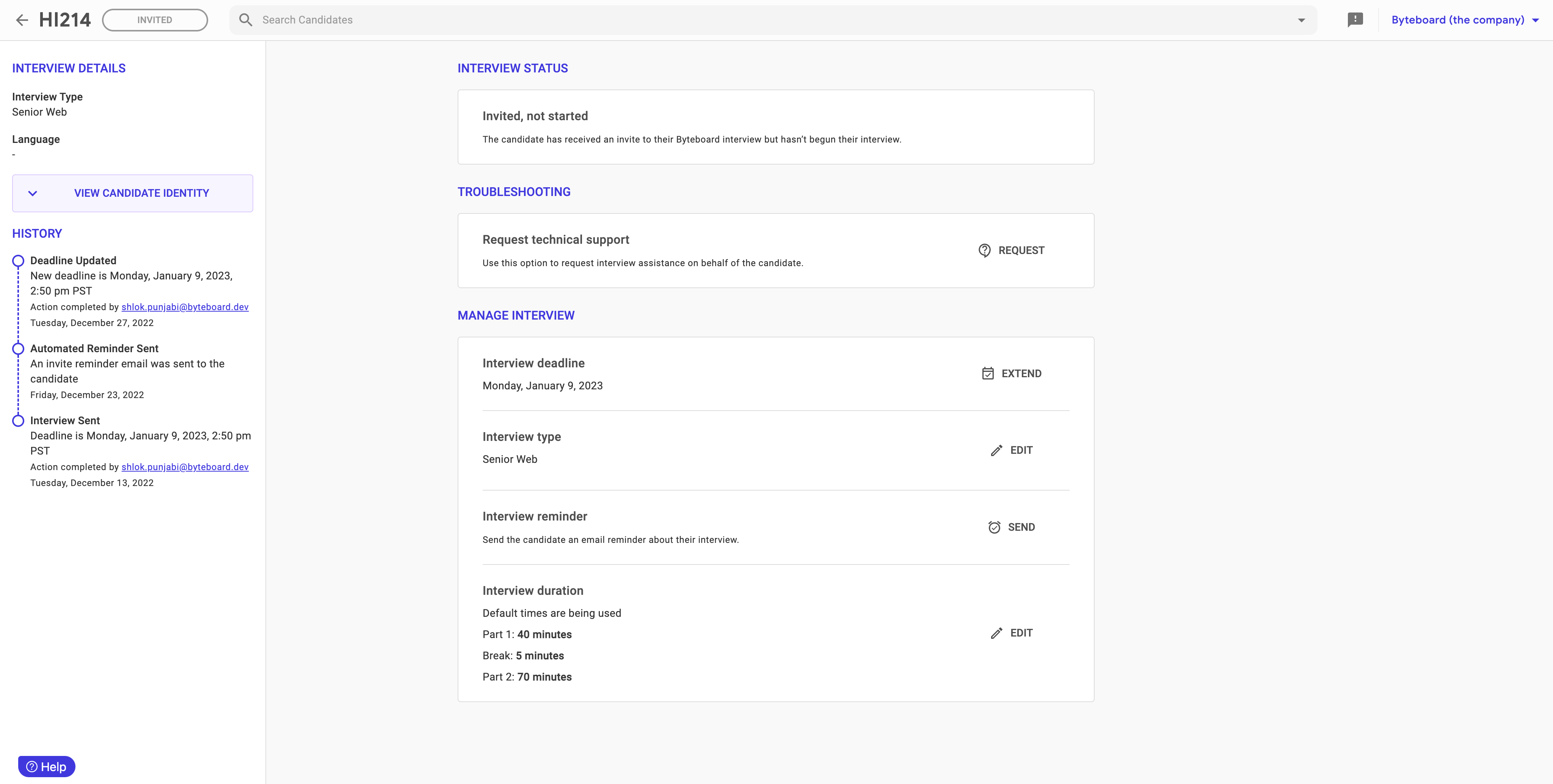The image size is (1553, 784).
Task: Select the Deadline Updated timeline marker
Action: (18, 261)
